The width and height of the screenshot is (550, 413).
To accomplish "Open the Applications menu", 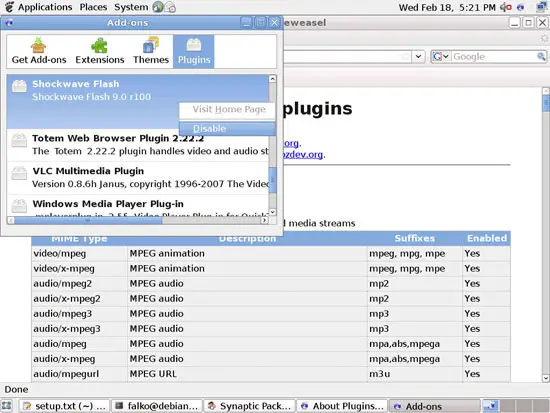I will [45, 7].
